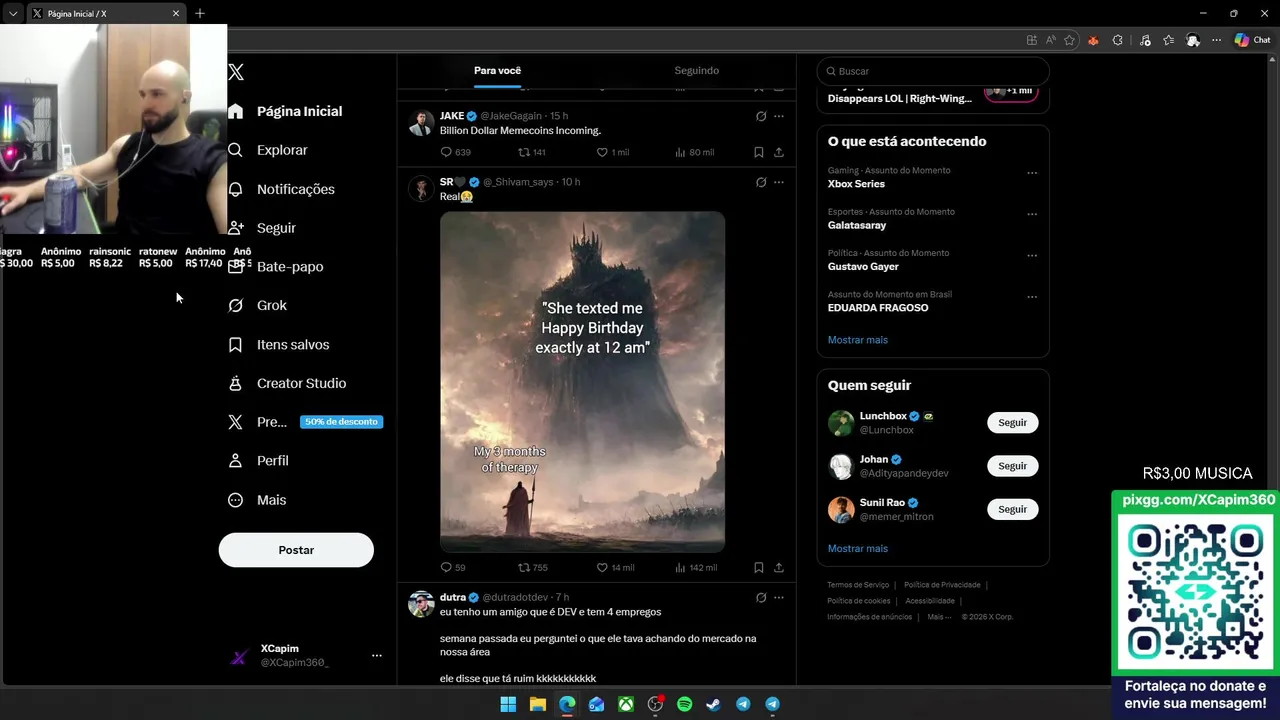The height and width of the screenshot is (720, 1280).
Task: Open more options on SR's post
Action: [779, 182]
